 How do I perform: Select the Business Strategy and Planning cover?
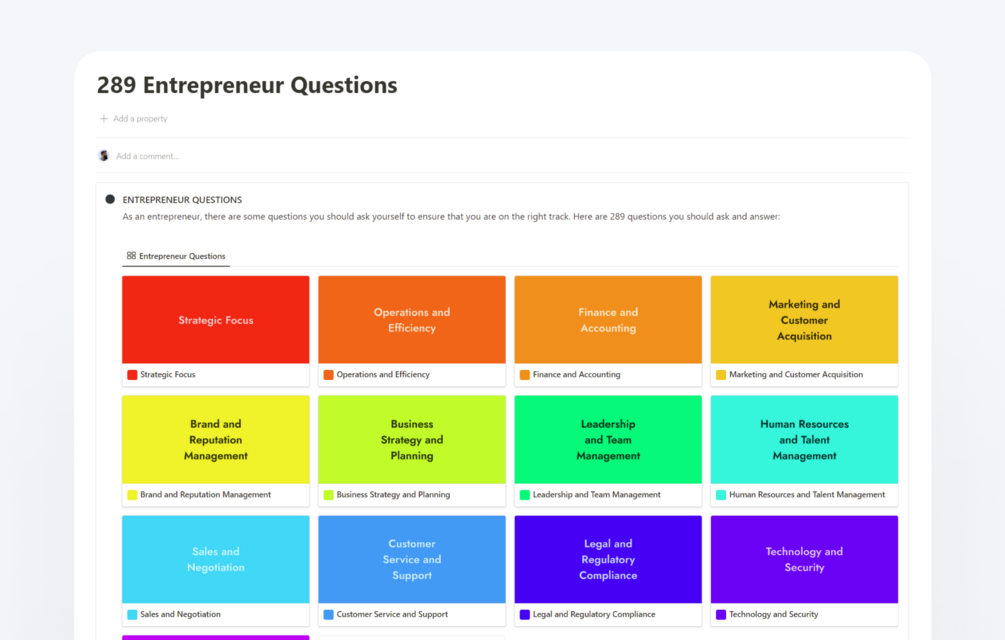click(412, 440)
